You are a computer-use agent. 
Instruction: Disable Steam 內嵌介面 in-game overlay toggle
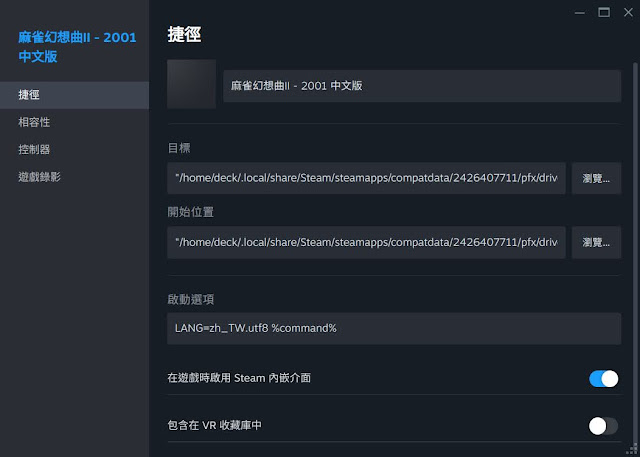[603, 379]
